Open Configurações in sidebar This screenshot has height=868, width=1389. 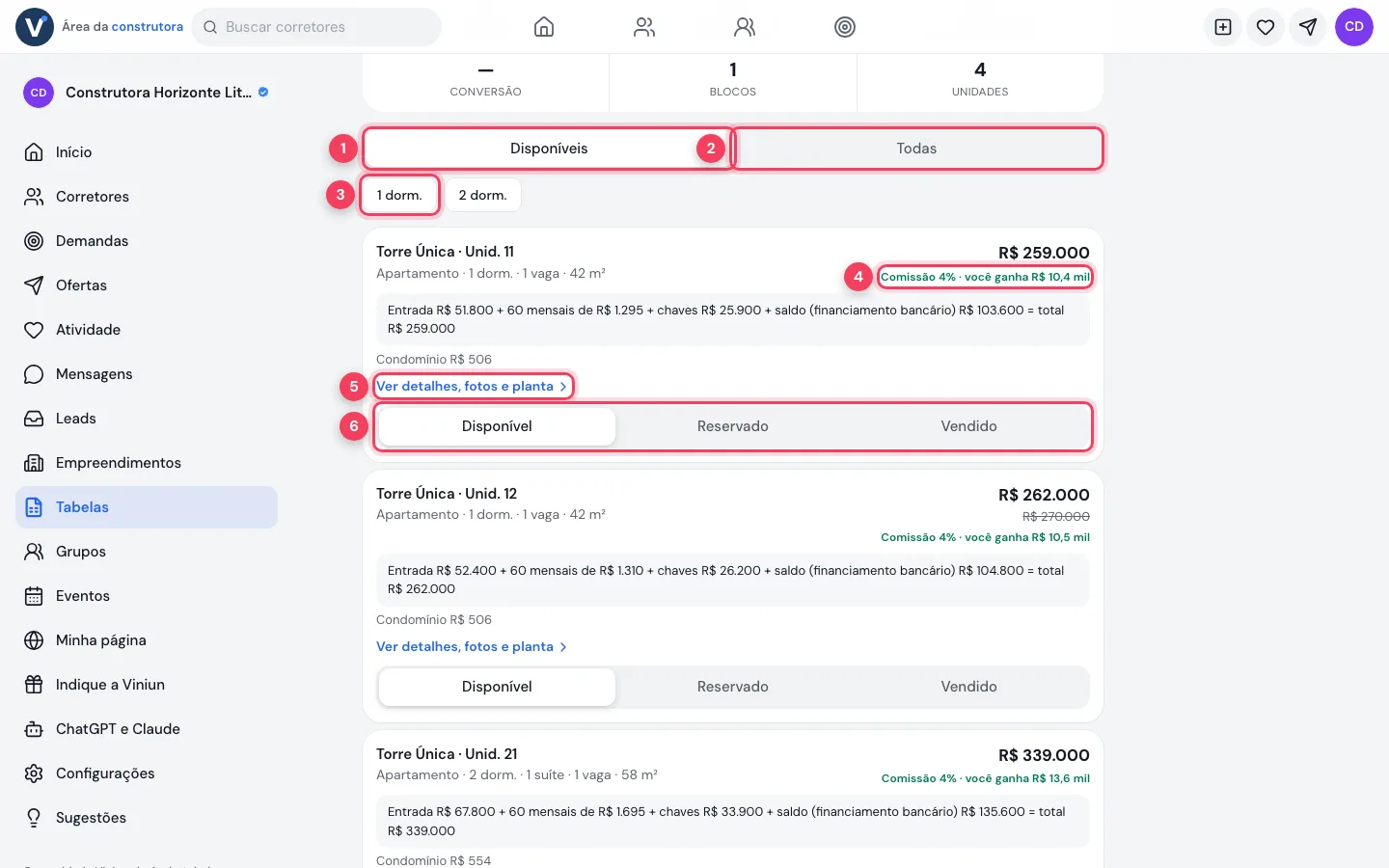point(147,773)
